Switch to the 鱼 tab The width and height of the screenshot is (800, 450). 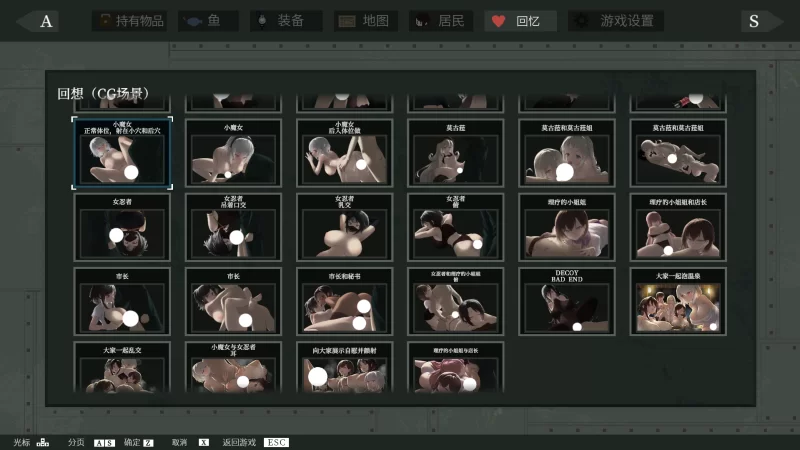point(208,21)
